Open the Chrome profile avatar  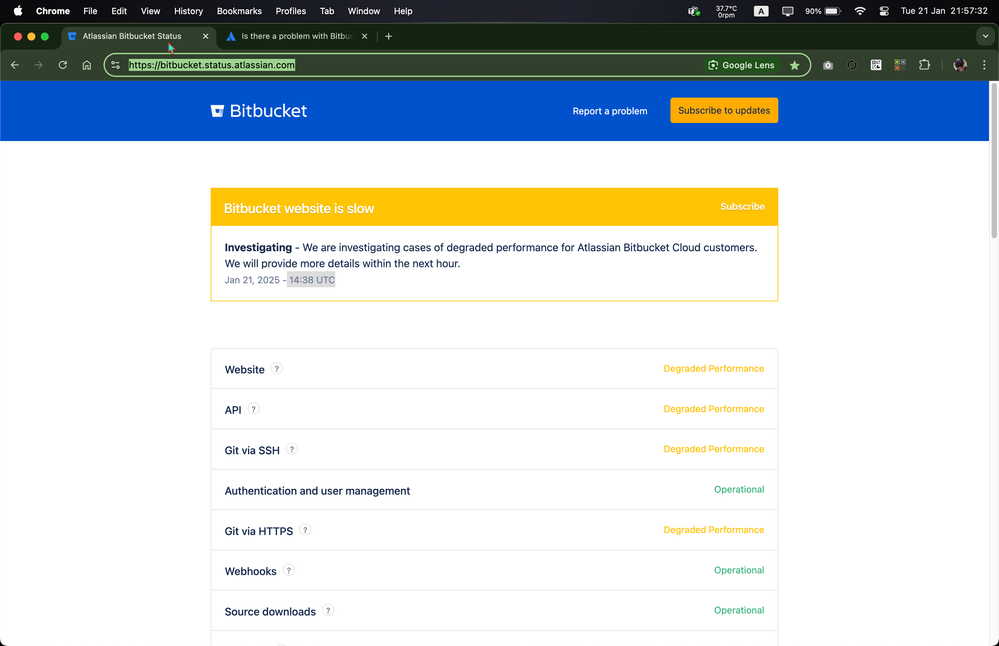[959, 65]
